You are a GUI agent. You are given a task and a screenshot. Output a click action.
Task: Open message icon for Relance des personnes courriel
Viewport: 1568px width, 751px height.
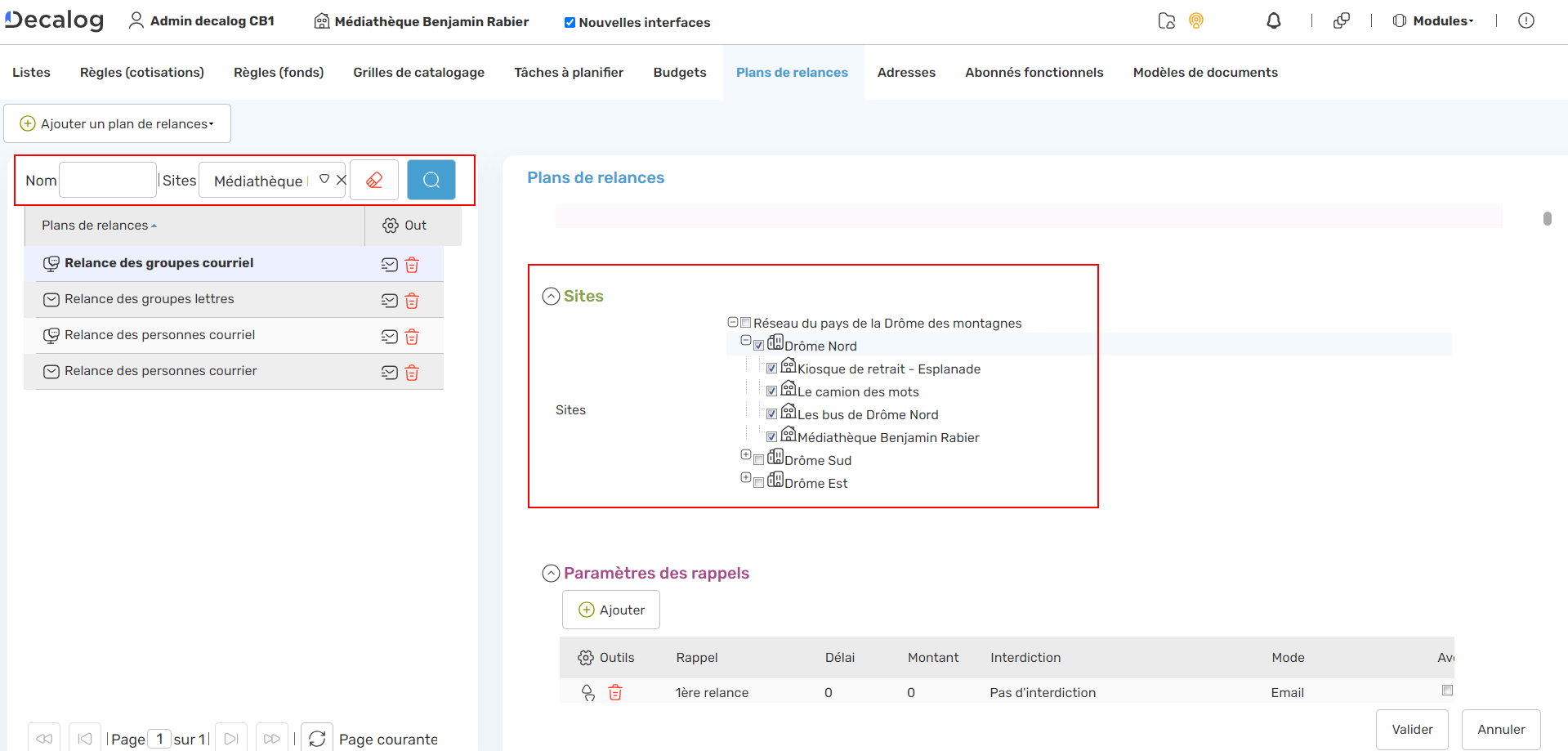(390, 337)
